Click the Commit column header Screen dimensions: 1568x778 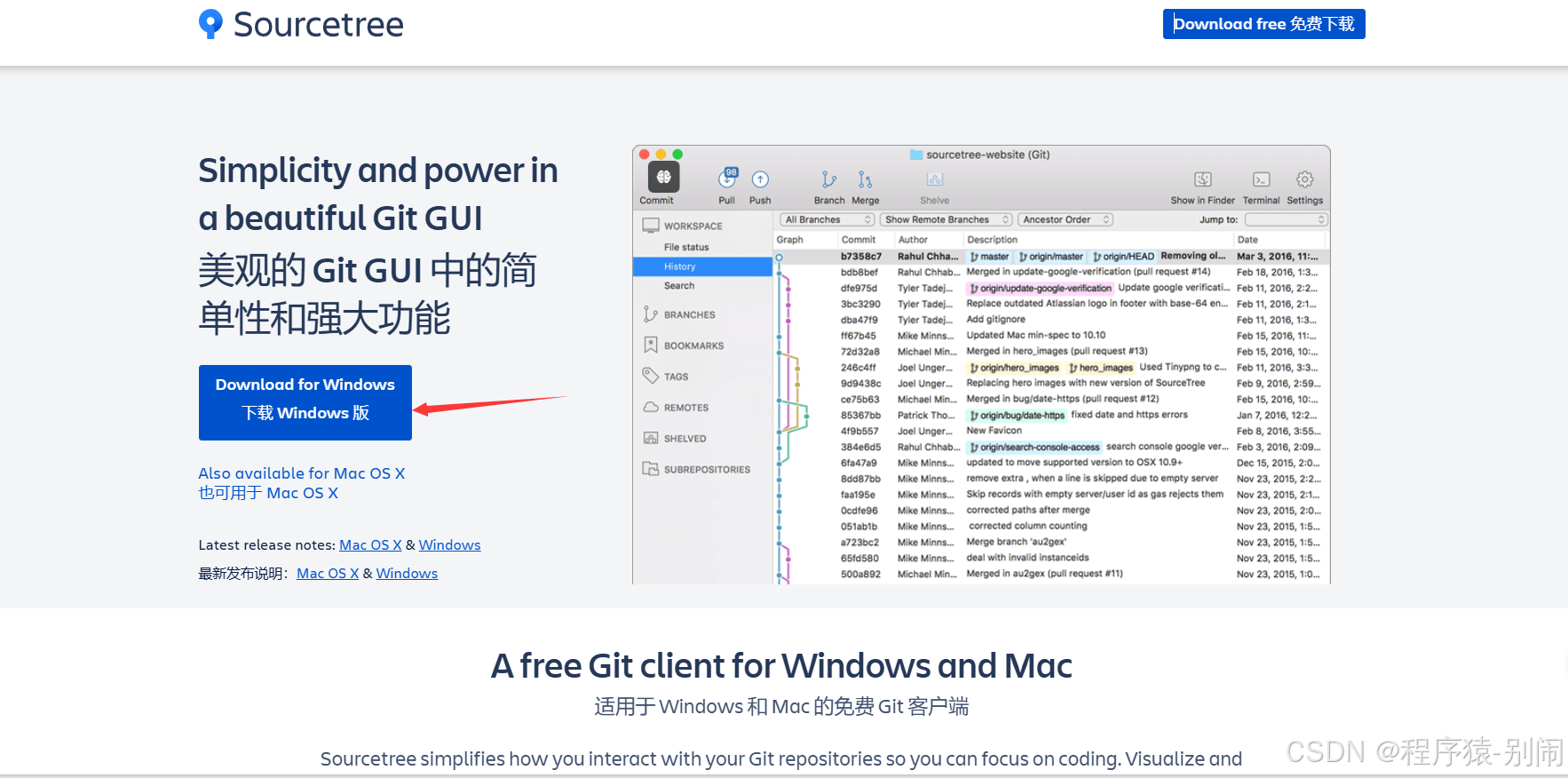859,240
